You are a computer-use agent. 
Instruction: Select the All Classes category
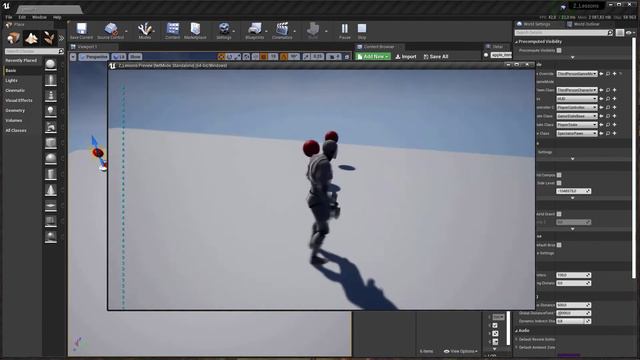click(16, 131)
